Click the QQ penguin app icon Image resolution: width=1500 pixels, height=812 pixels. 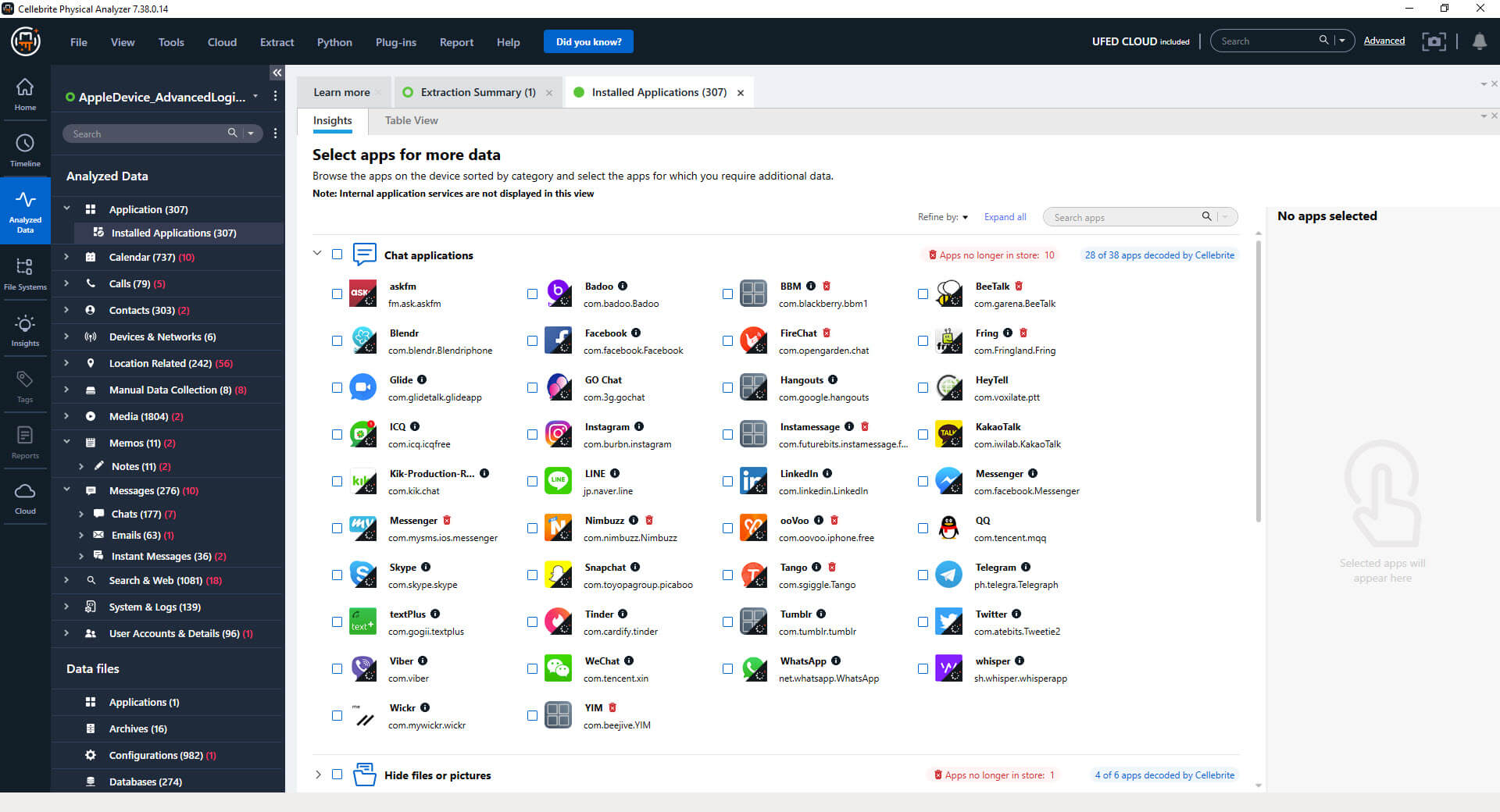tap(949, 529)
